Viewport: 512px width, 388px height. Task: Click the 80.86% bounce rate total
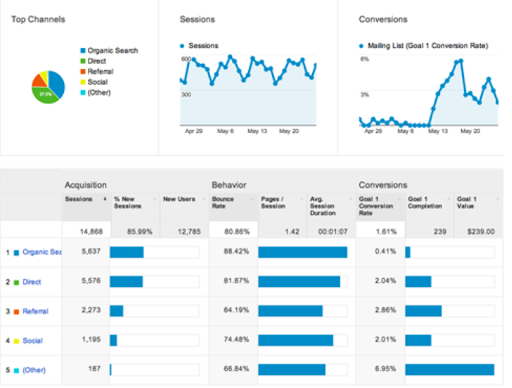237,231
